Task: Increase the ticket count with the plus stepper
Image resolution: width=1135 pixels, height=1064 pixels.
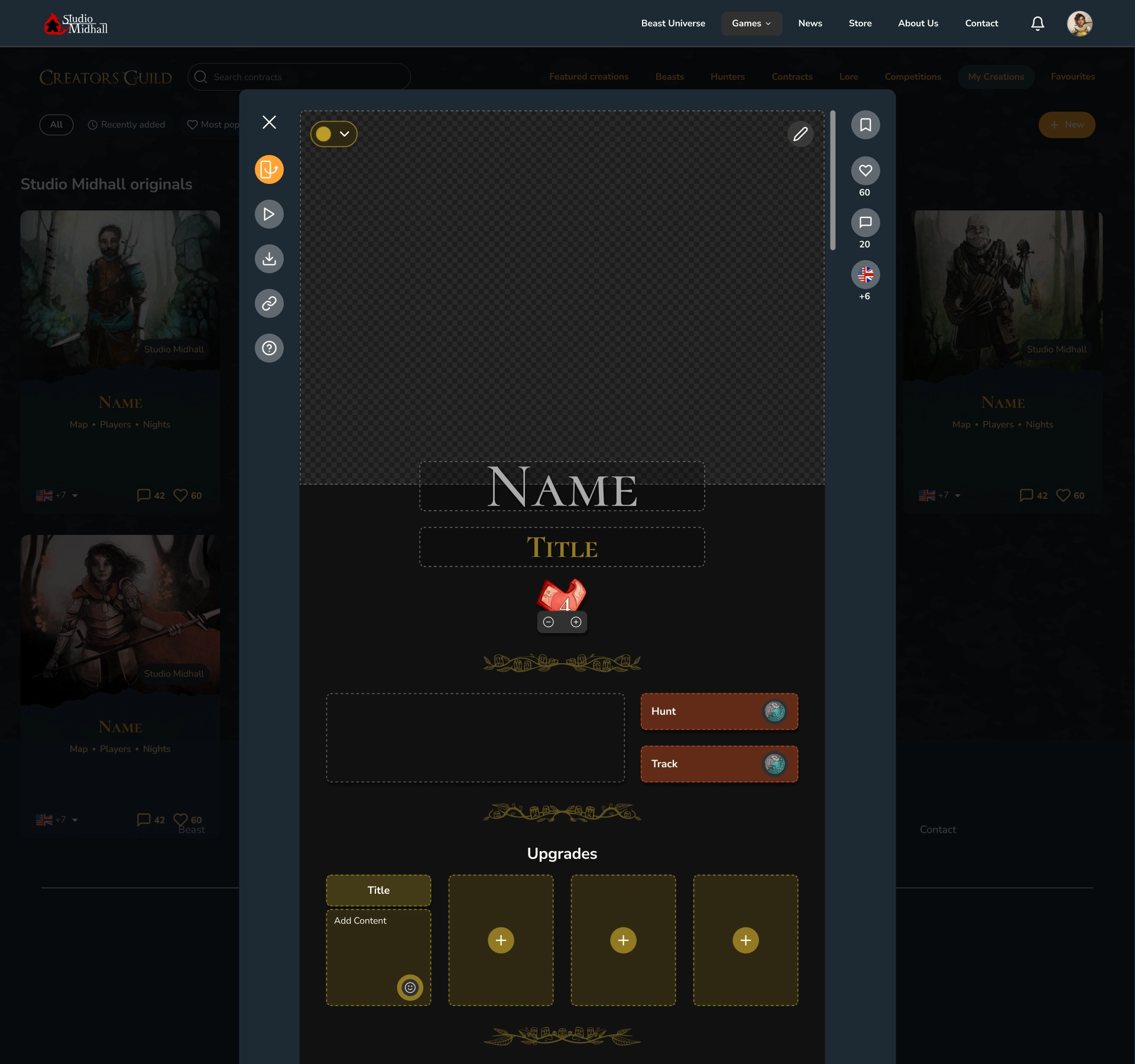Action: (x=576, y=621)
